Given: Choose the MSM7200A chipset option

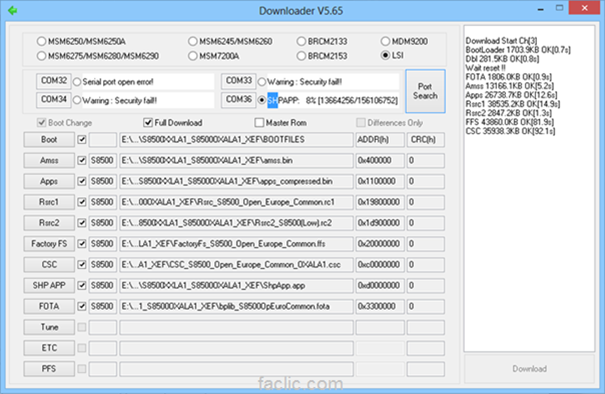Looking at the screenshot, I should (x=214, y=56).
